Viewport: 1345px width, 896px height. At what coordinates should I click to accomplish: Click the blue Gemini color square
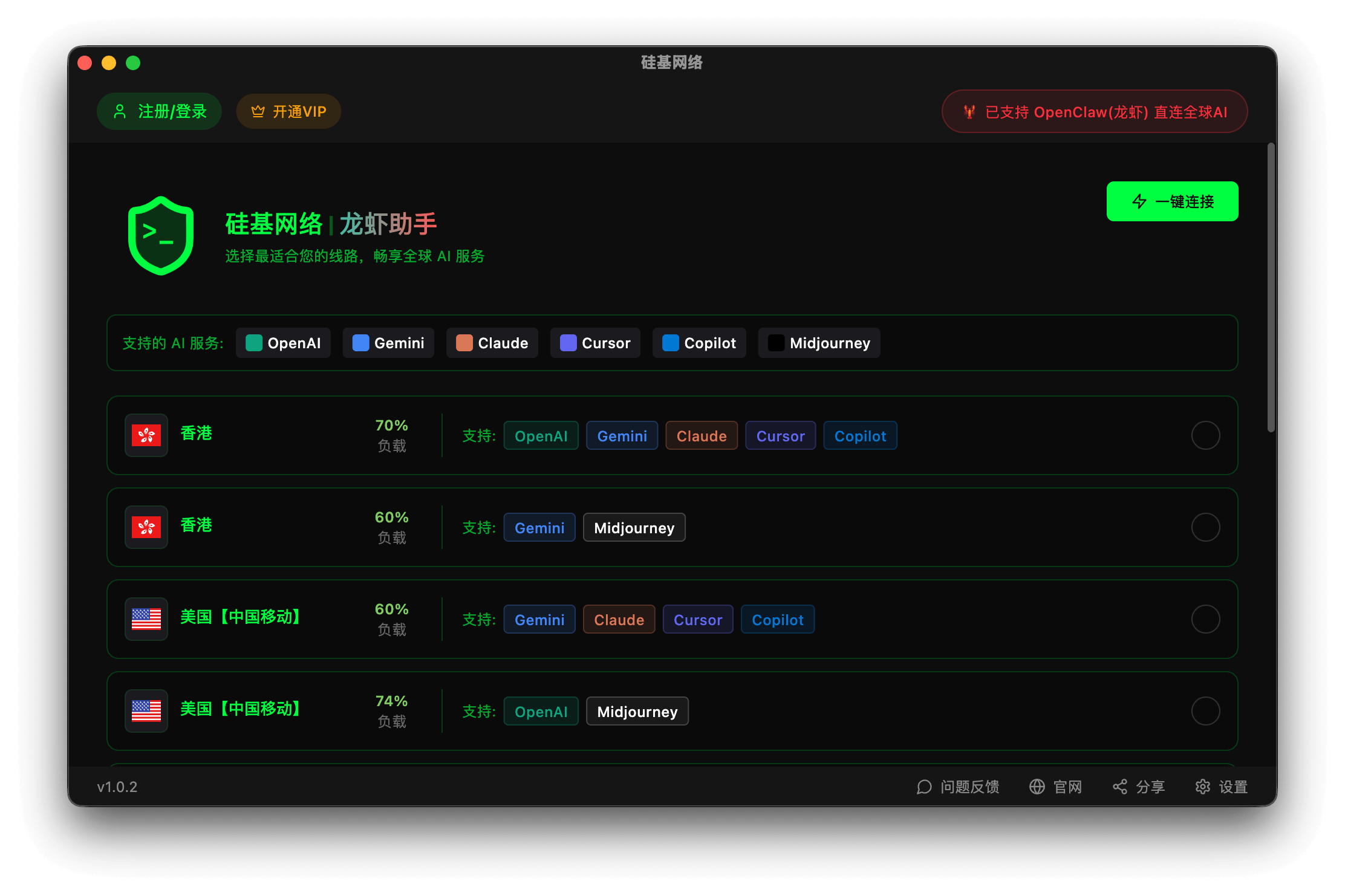360,343
